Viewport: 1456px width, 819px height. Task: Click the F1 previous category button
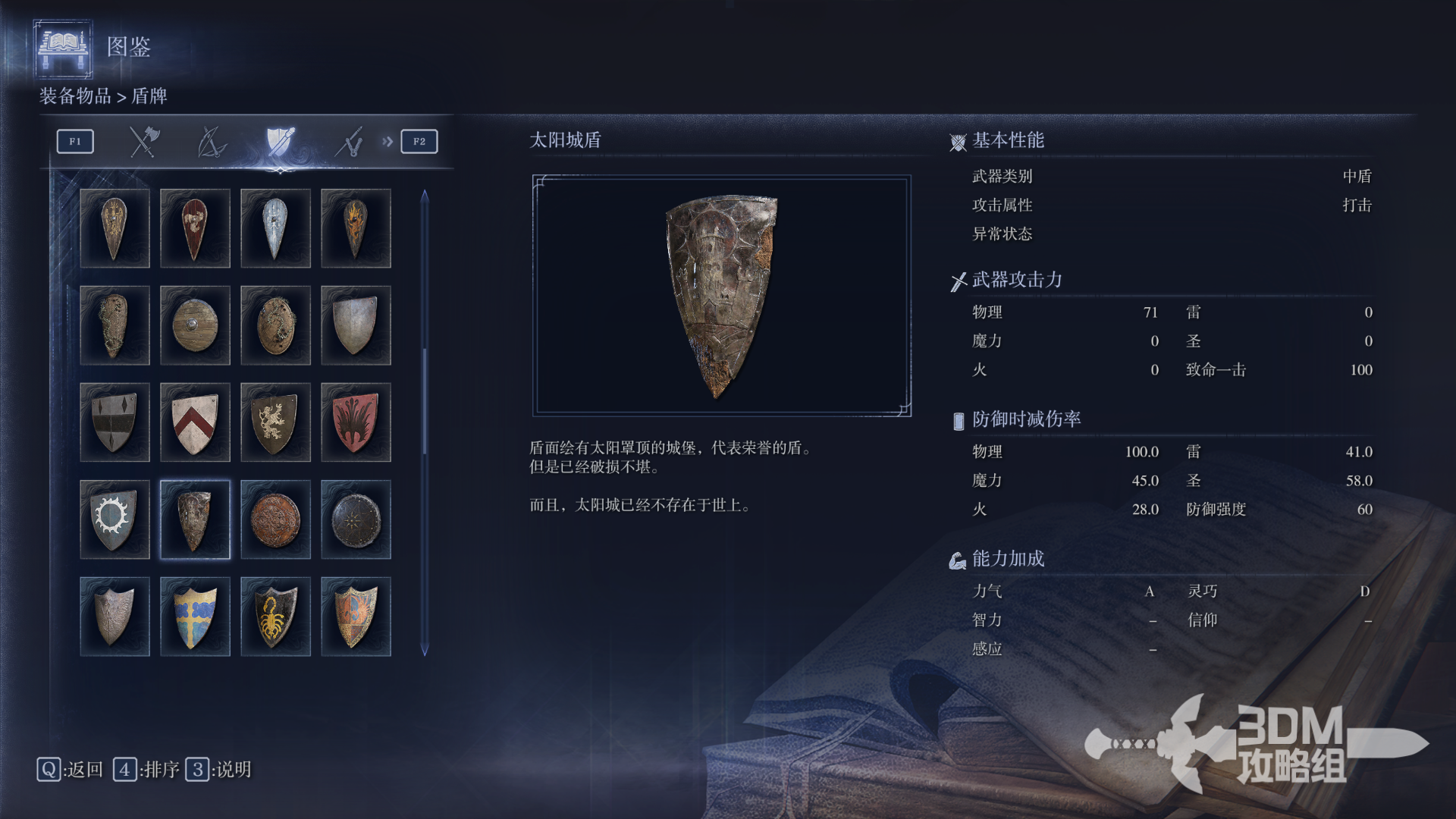(75, 142)
